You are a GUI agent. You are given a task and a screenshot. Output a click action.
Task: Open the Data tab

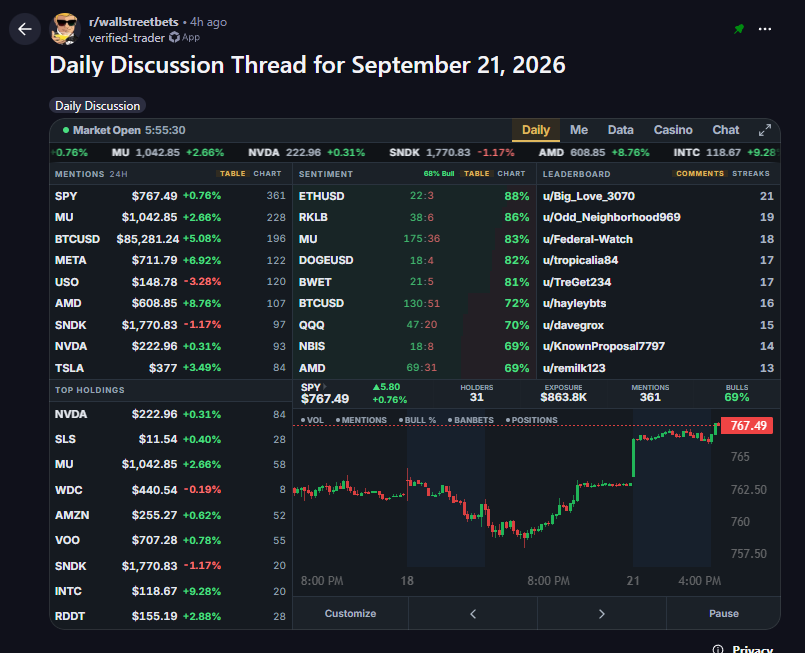click(x=620, y=130)
